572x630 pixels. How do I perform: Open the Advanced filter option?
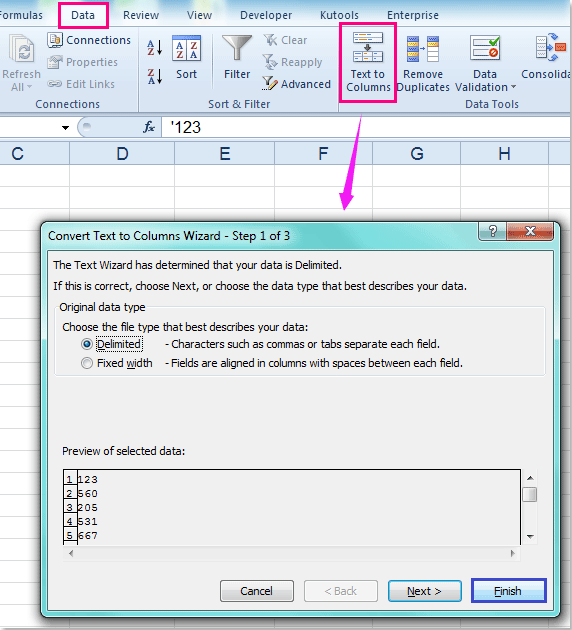click(297, 84)
